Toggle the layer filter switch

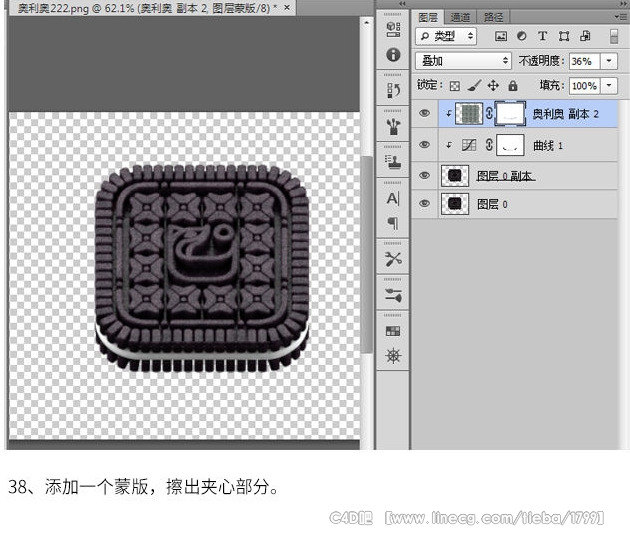[x=614, y=37]
